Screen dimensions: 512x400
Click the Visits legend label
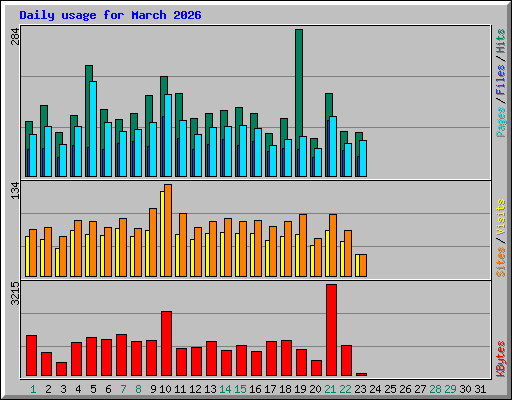[501, 218]
